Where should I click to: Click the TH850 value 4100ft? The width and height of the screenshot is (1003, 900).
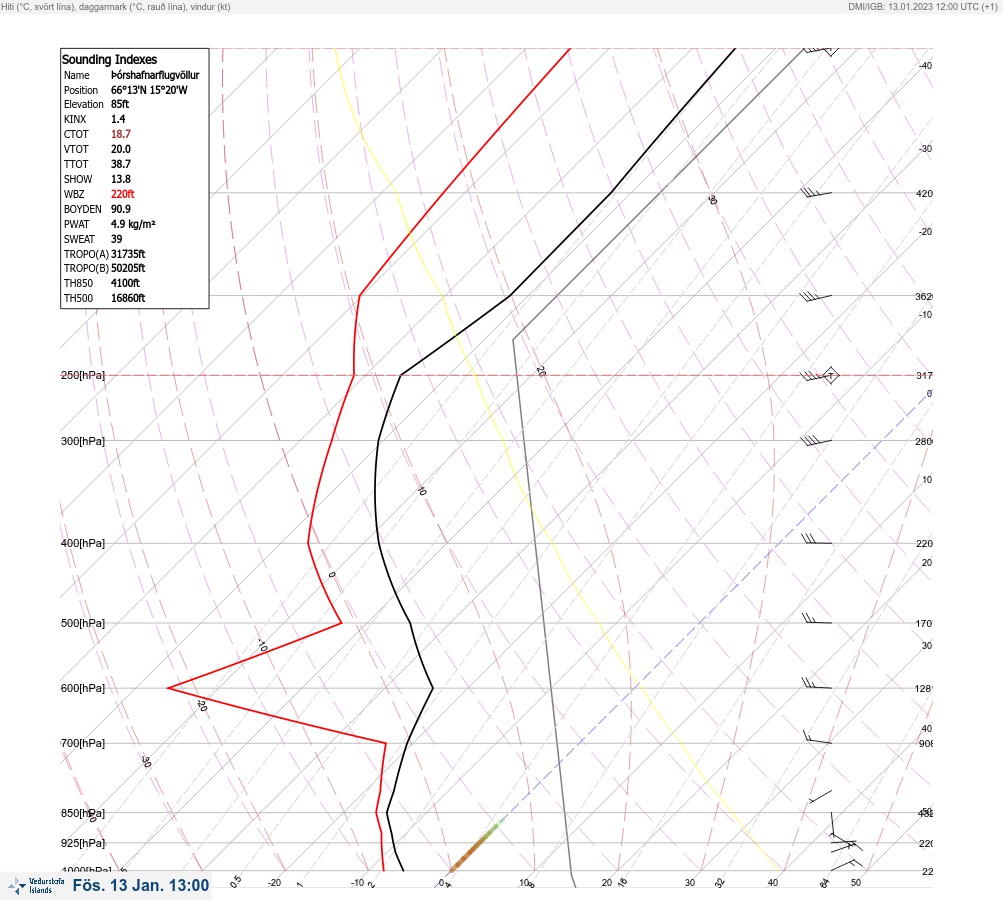(x=125, y=283)
